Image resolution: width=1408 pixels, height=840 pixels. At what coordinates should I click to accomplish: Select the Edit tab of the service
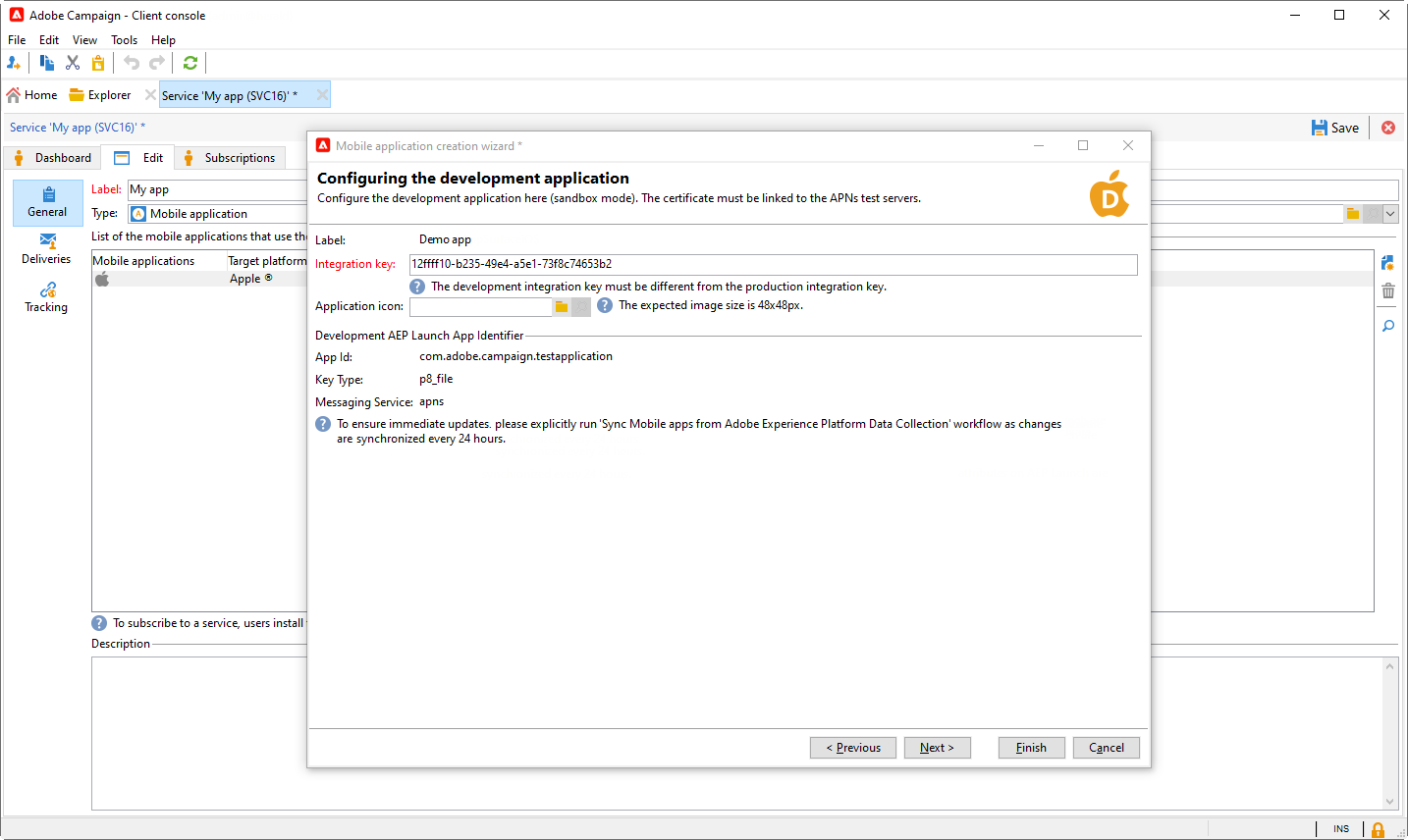coord(138,158)
